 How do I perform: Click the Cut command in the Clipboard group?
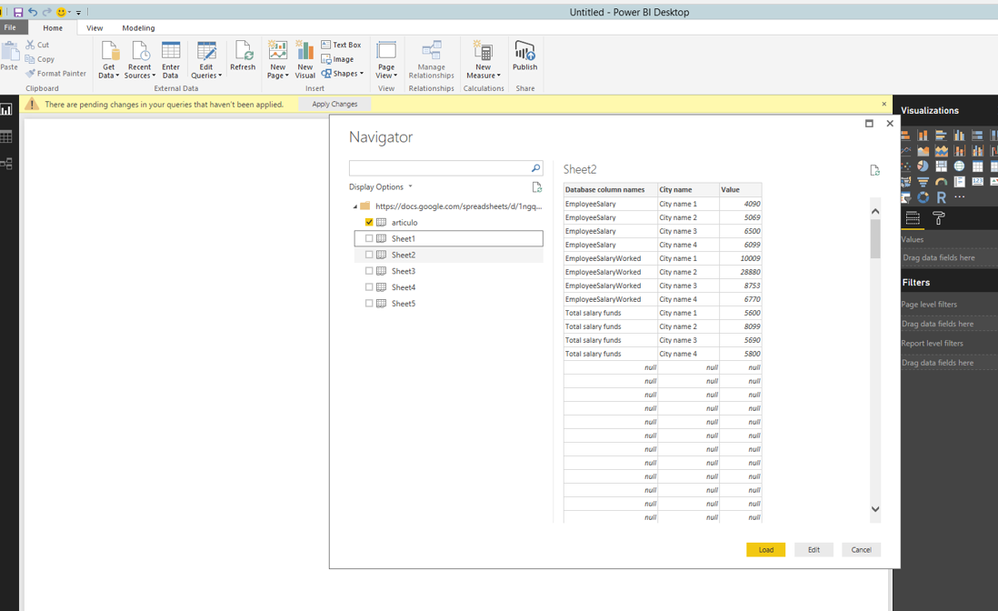click(37, 45)
